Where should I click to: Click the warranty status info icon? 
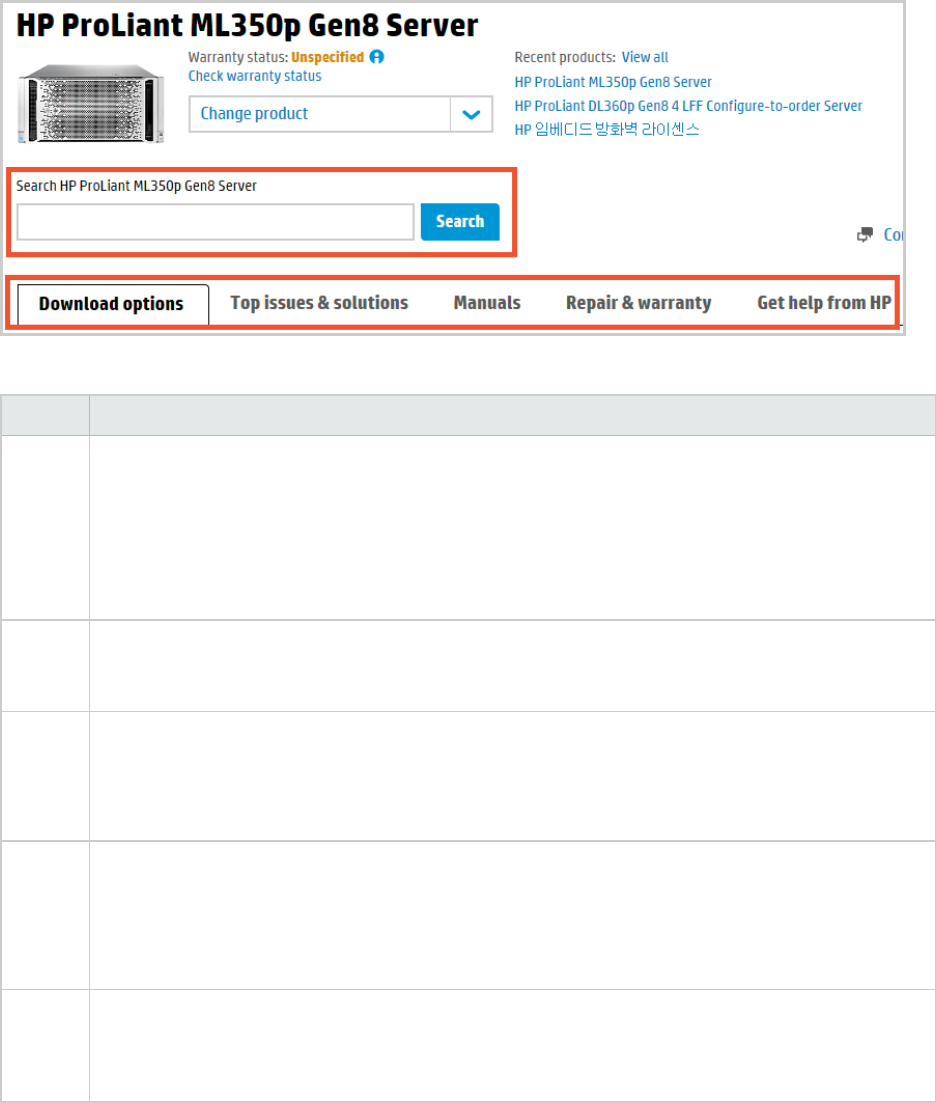pos(377,57)
